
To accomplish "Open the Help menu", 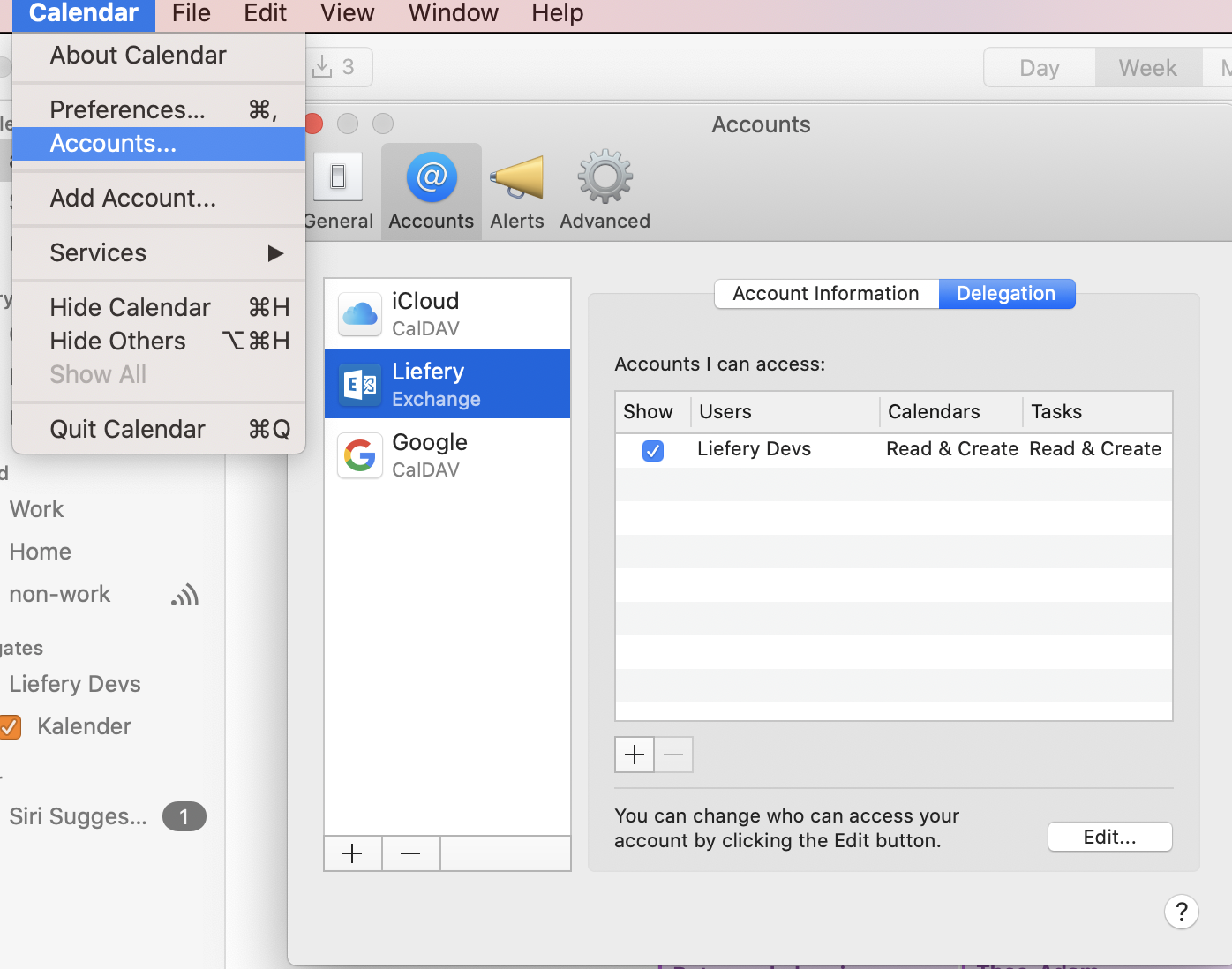I will pos(557,13).
